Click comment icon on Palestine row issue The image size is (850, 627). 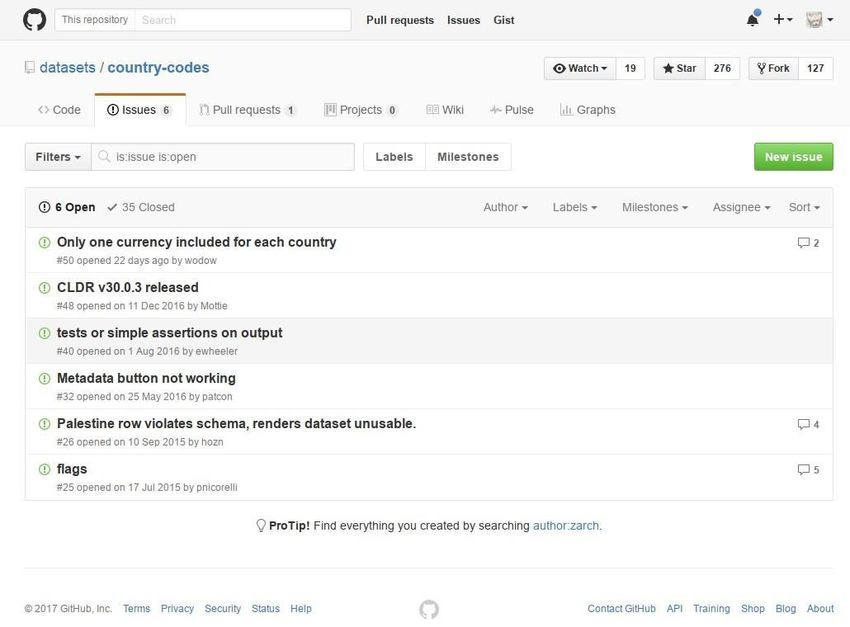tap(803, 424)
